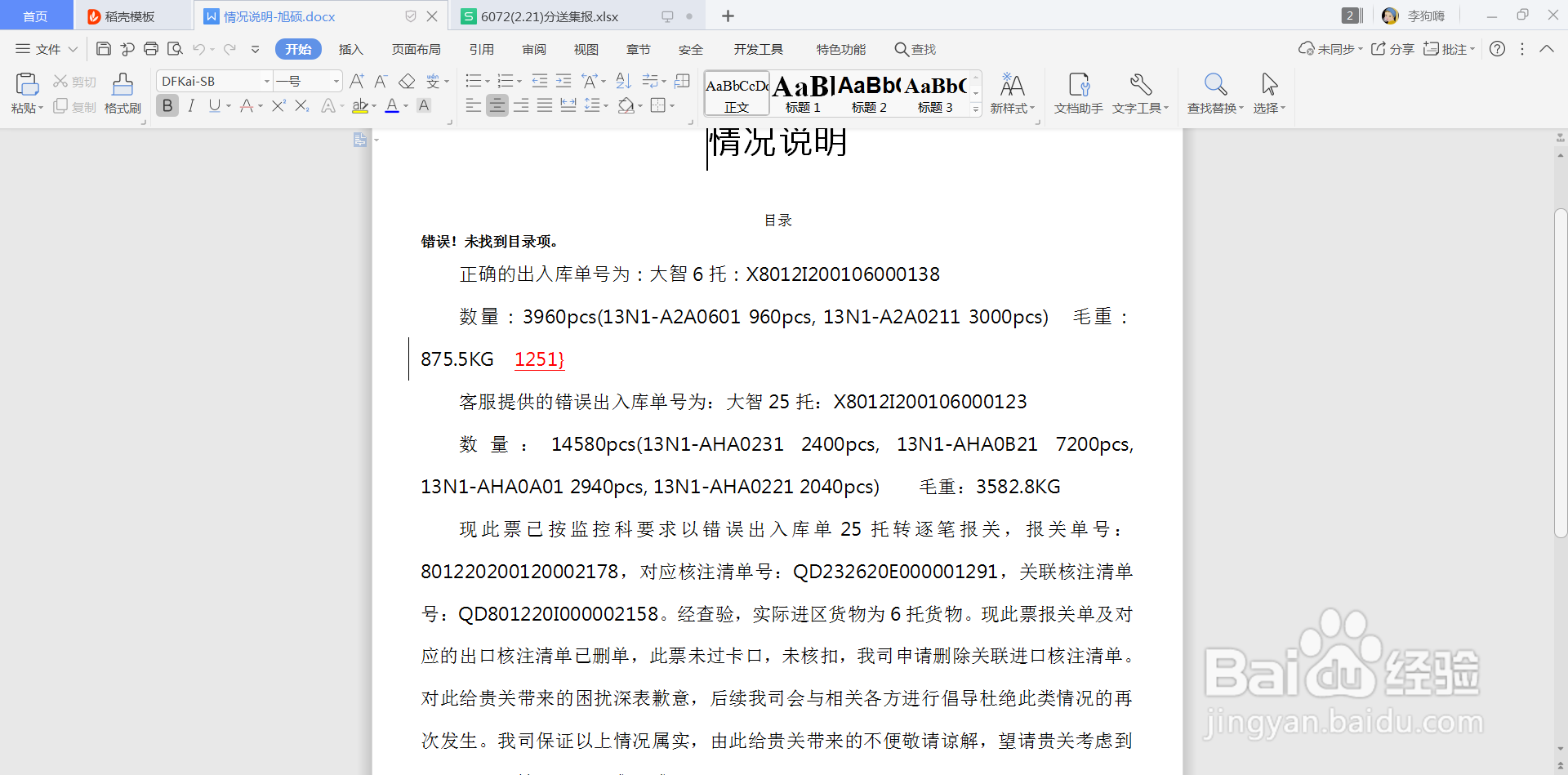The height and width of the screenshot is (775, 1568).
Task: Toggle Subscript formatting
Action: [301, 105]
